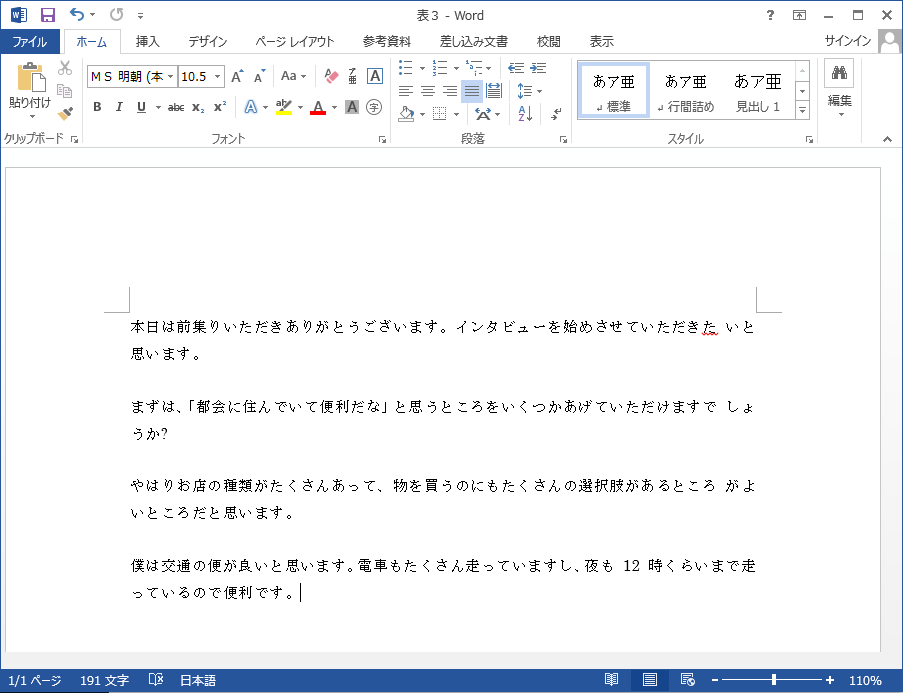Click the Cut scissors icon
Viewport: 903px width, 693px height.
(66, 68)
